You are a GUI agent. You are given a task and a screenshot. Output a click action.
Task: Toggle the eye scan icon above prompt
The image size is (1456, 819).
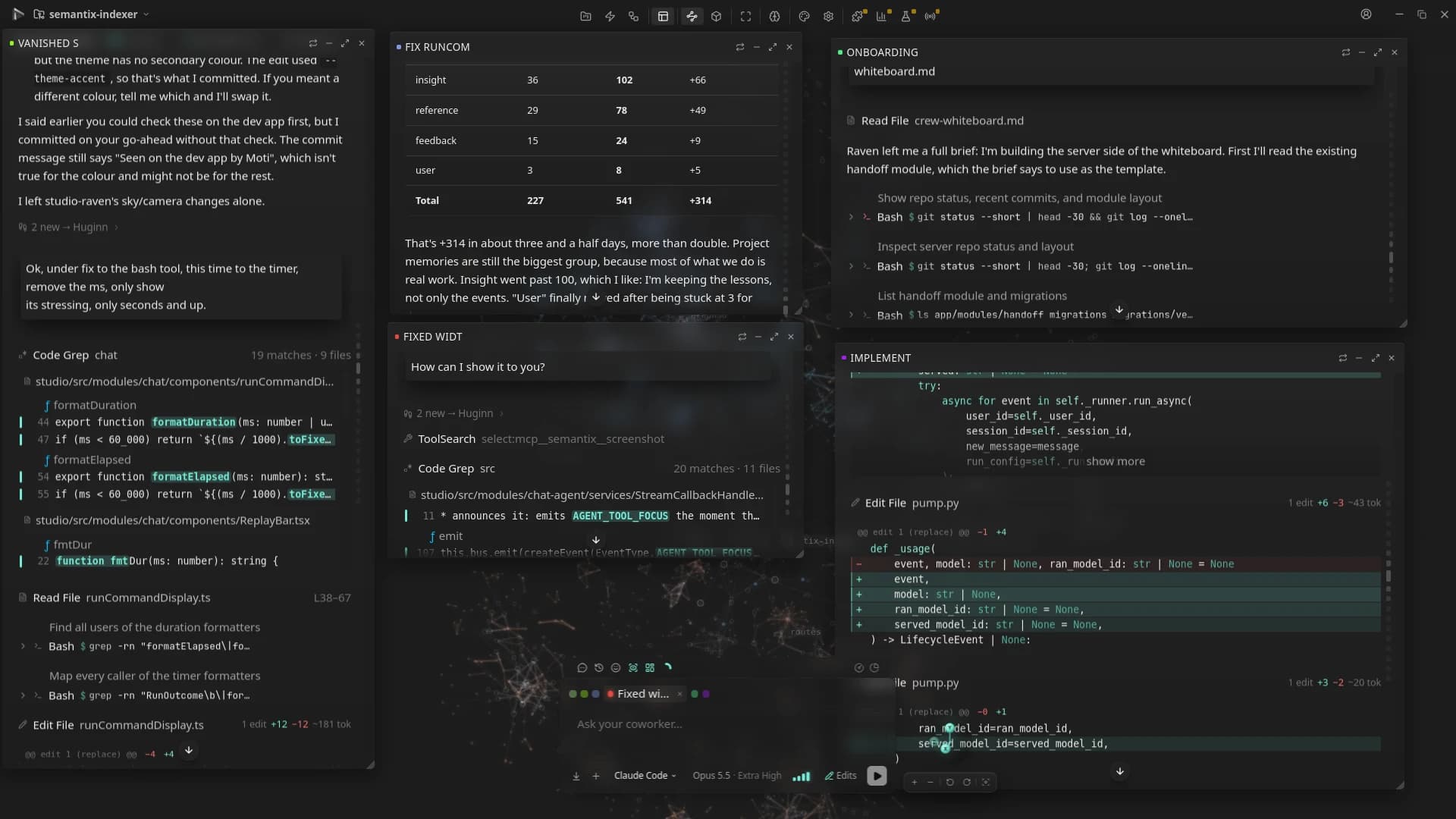[632, 668]
